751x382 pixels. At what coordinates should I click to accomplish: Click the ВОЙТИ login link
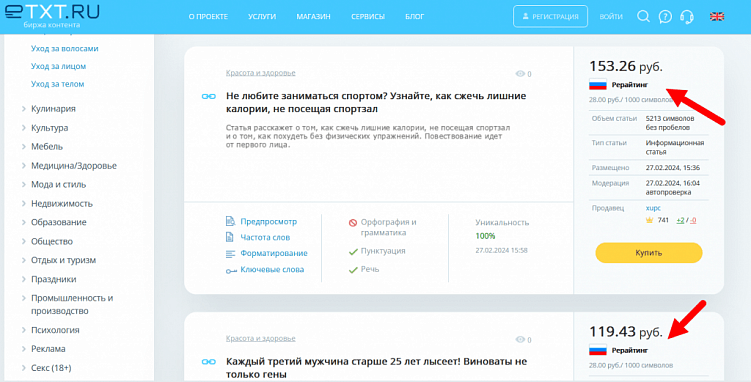[611, 17]
